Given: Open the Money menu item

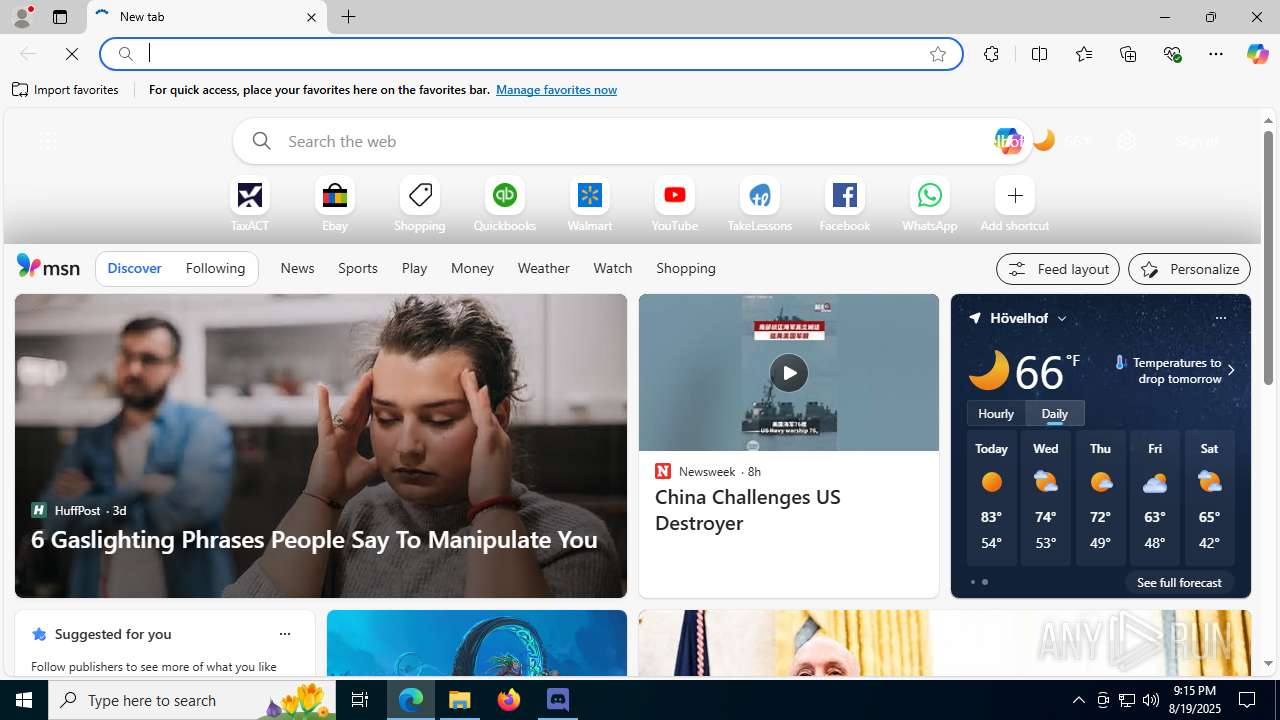Looking at the screenshot, I should 472,268.
